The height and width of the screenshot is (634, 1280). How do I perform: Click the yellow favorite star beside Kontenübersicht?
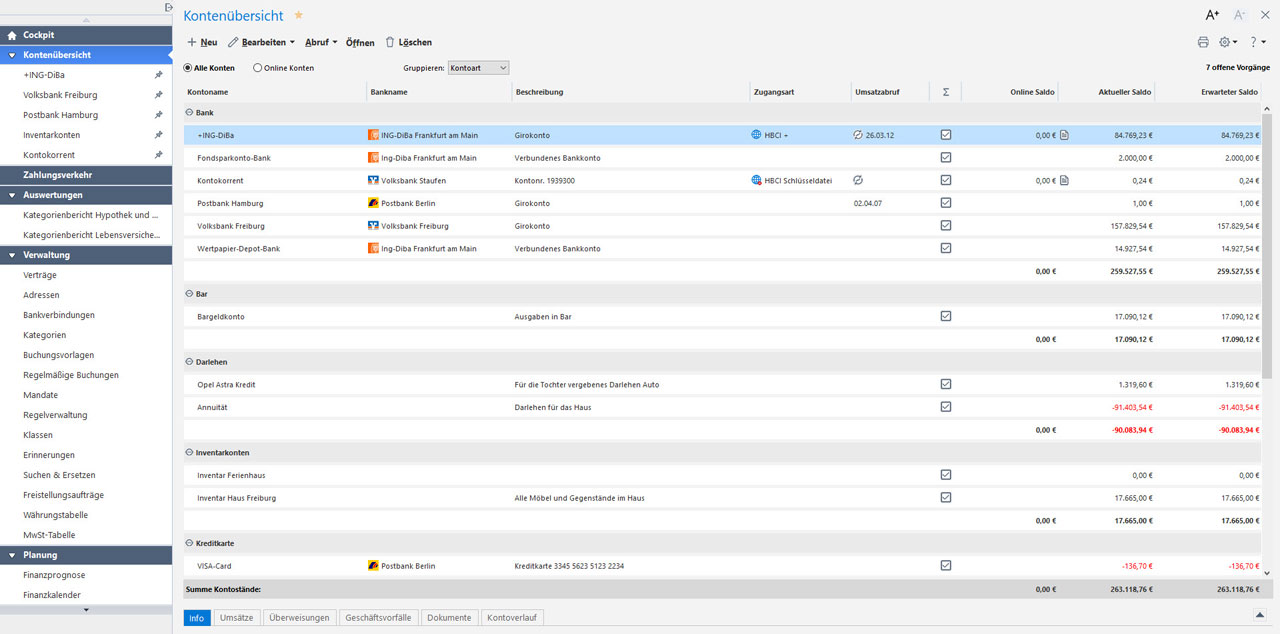(298, 16)
